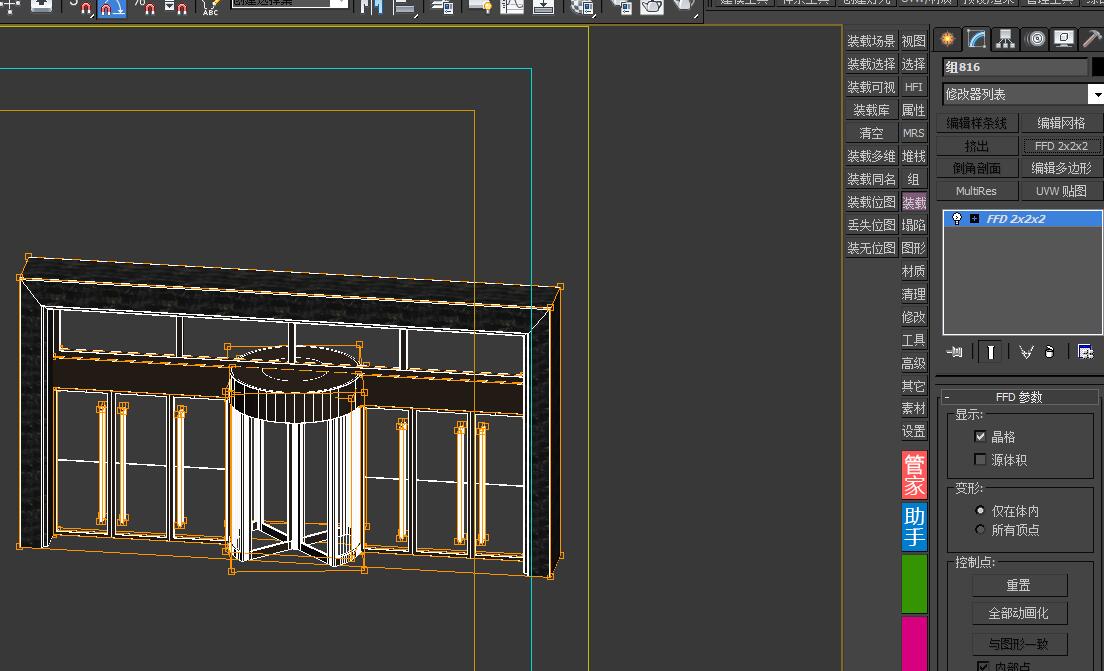The width and height of the screenshot is (1104, 671).
Task: Click the 装载位图 button
Action: 871,202
